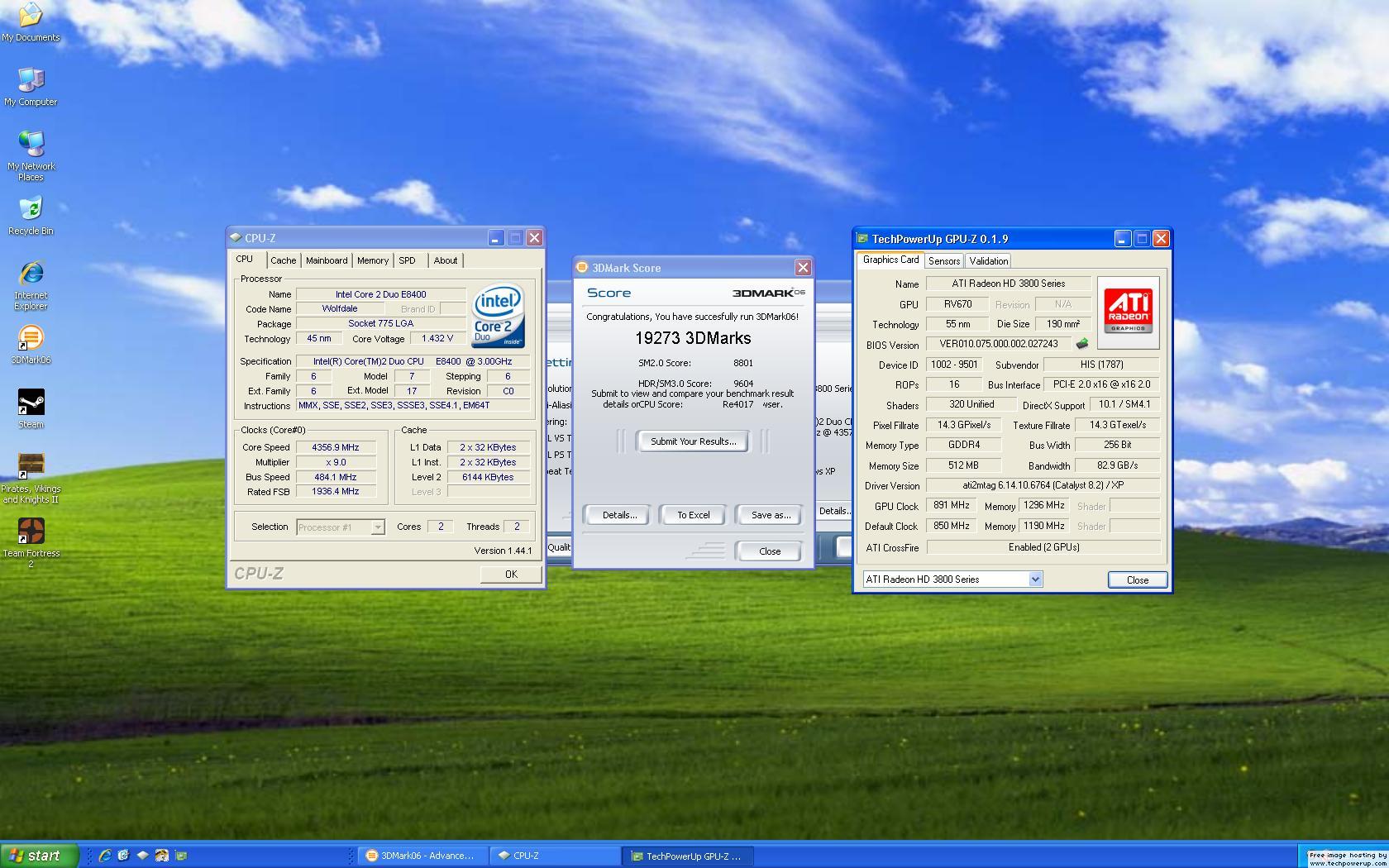The width and height of the screenshot is (1389, 868).
Task: Switch to TechPowerUp GPU-Z taskbar button
Action: coord(688,856)
